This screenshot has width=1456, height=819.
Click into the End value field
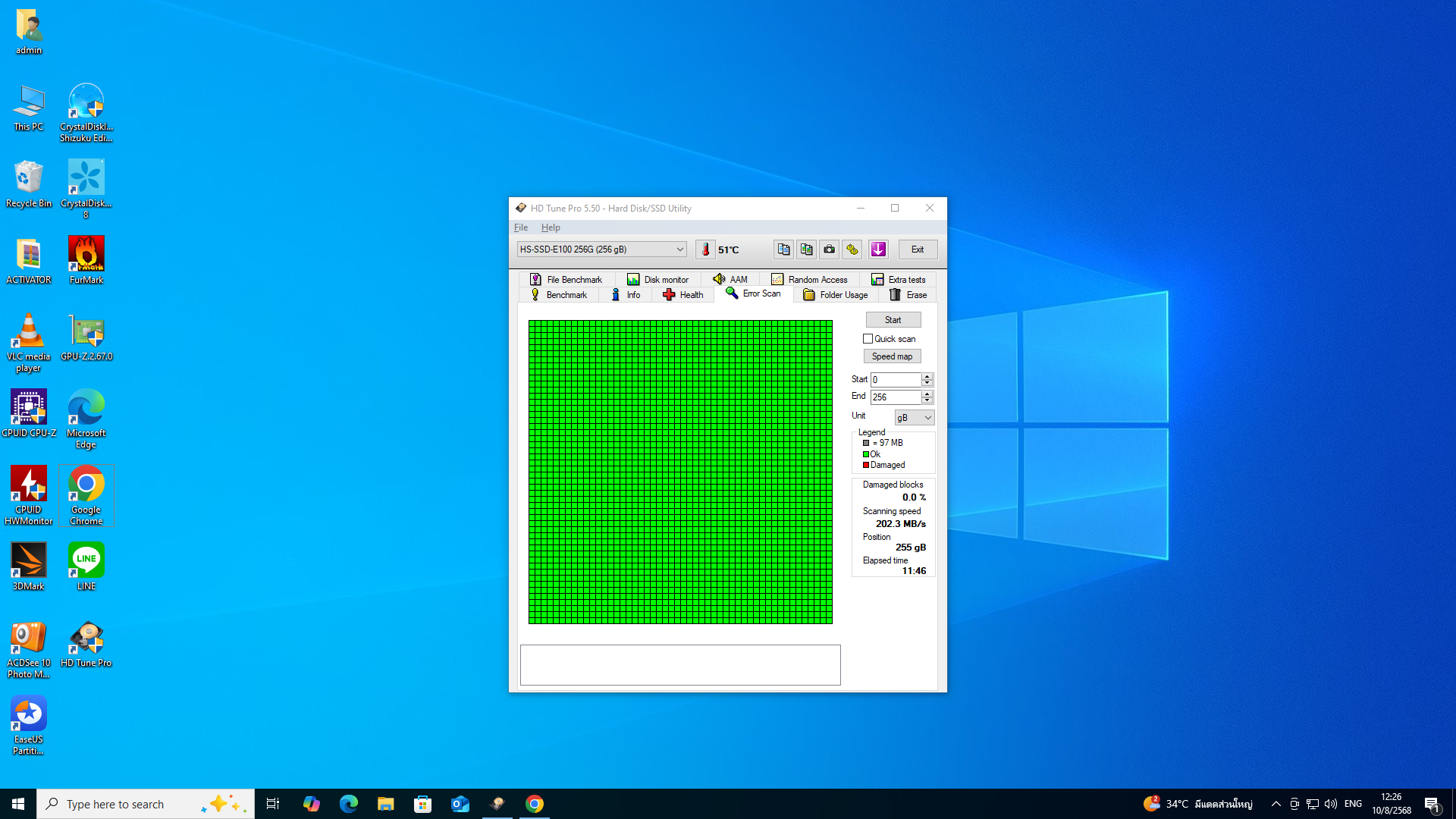(895, 397)
